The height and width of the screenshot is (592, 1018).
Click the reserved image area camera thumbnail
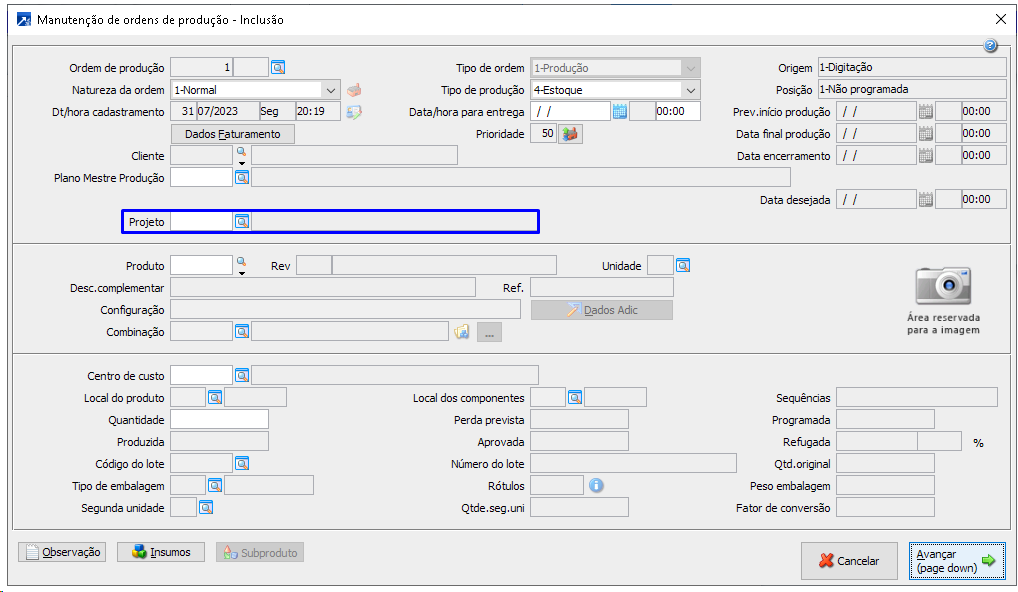pos(943,287)
